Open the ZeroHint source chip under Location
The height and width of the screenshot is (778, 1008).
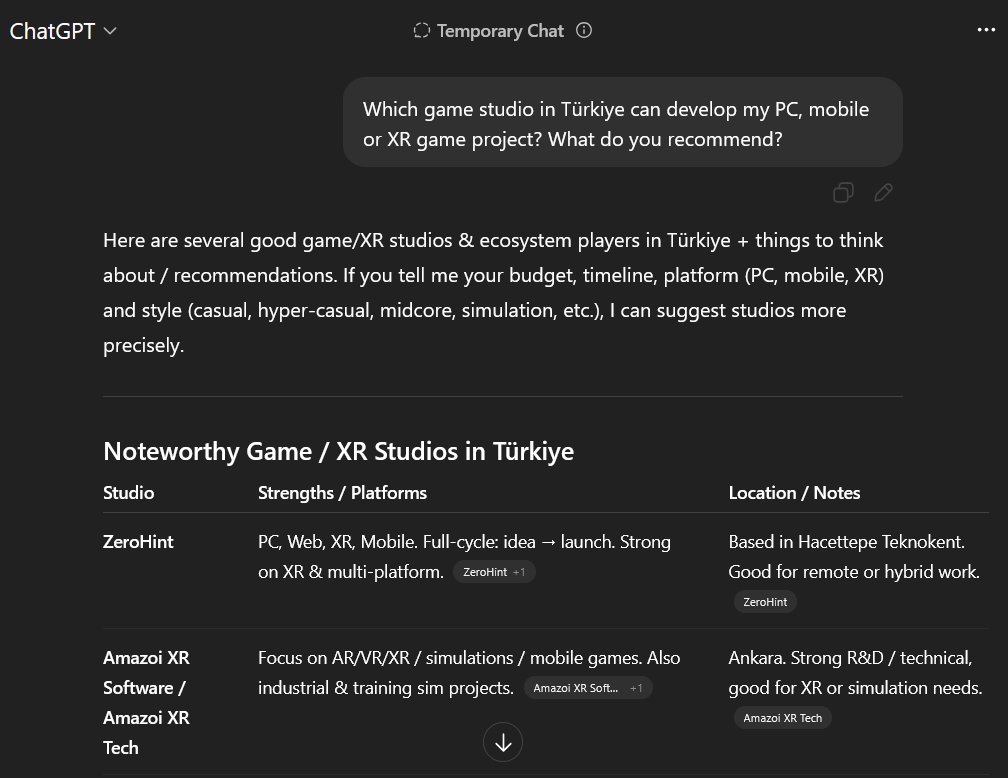point(765,602)
